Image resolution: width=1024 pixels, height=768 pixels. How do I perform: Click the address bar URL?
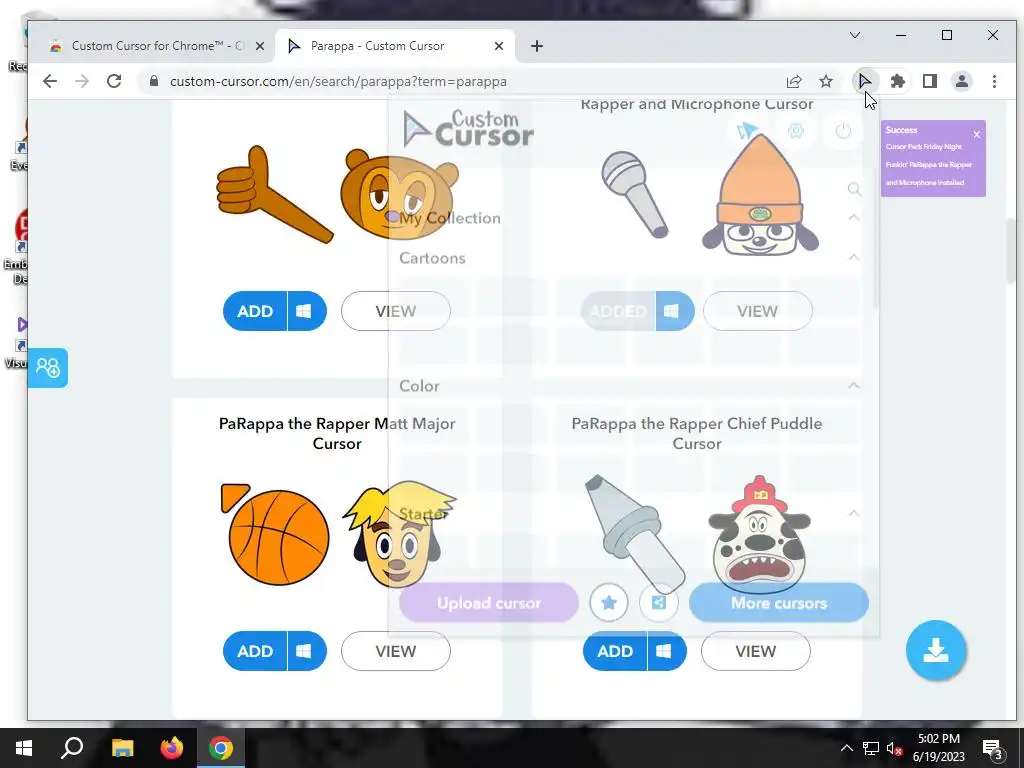click(338, 82)
